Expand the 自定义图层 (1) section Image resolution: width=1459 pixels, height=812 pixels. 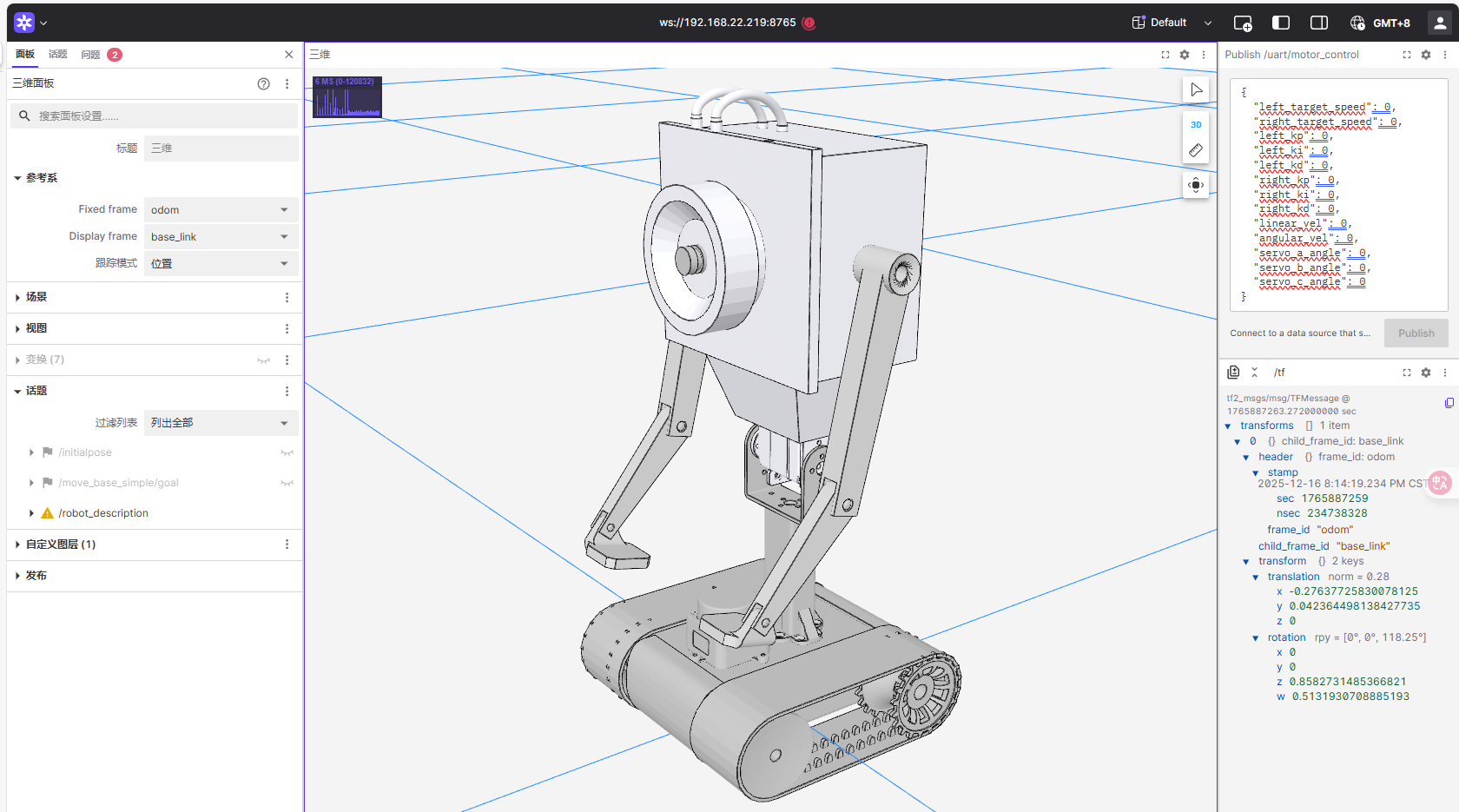click(17, 545)
